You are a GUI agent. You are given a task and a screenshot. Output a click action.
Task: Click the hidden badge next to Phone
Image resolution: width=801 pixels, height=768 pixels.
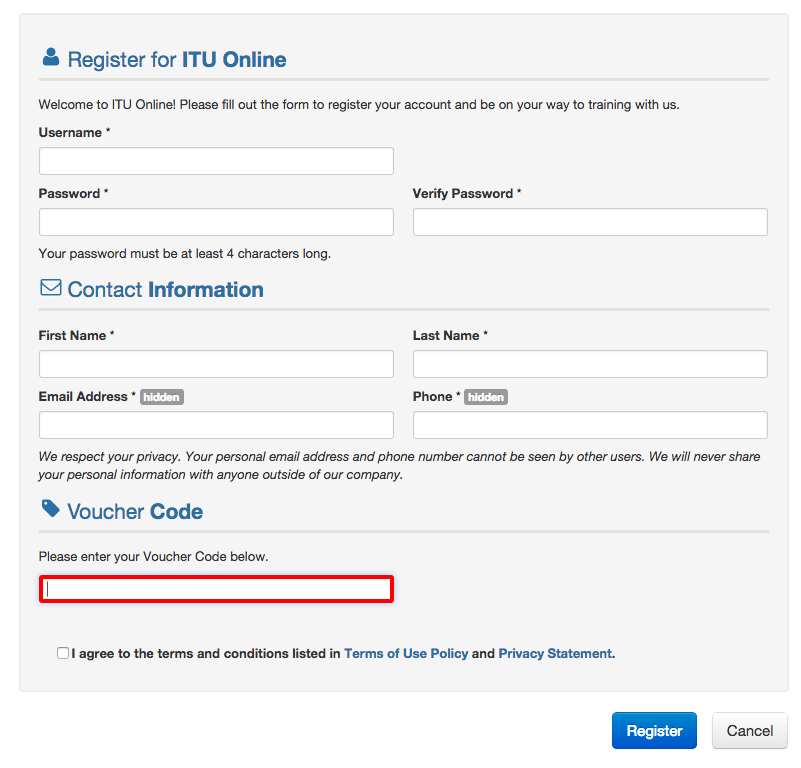tap(485, 397)
